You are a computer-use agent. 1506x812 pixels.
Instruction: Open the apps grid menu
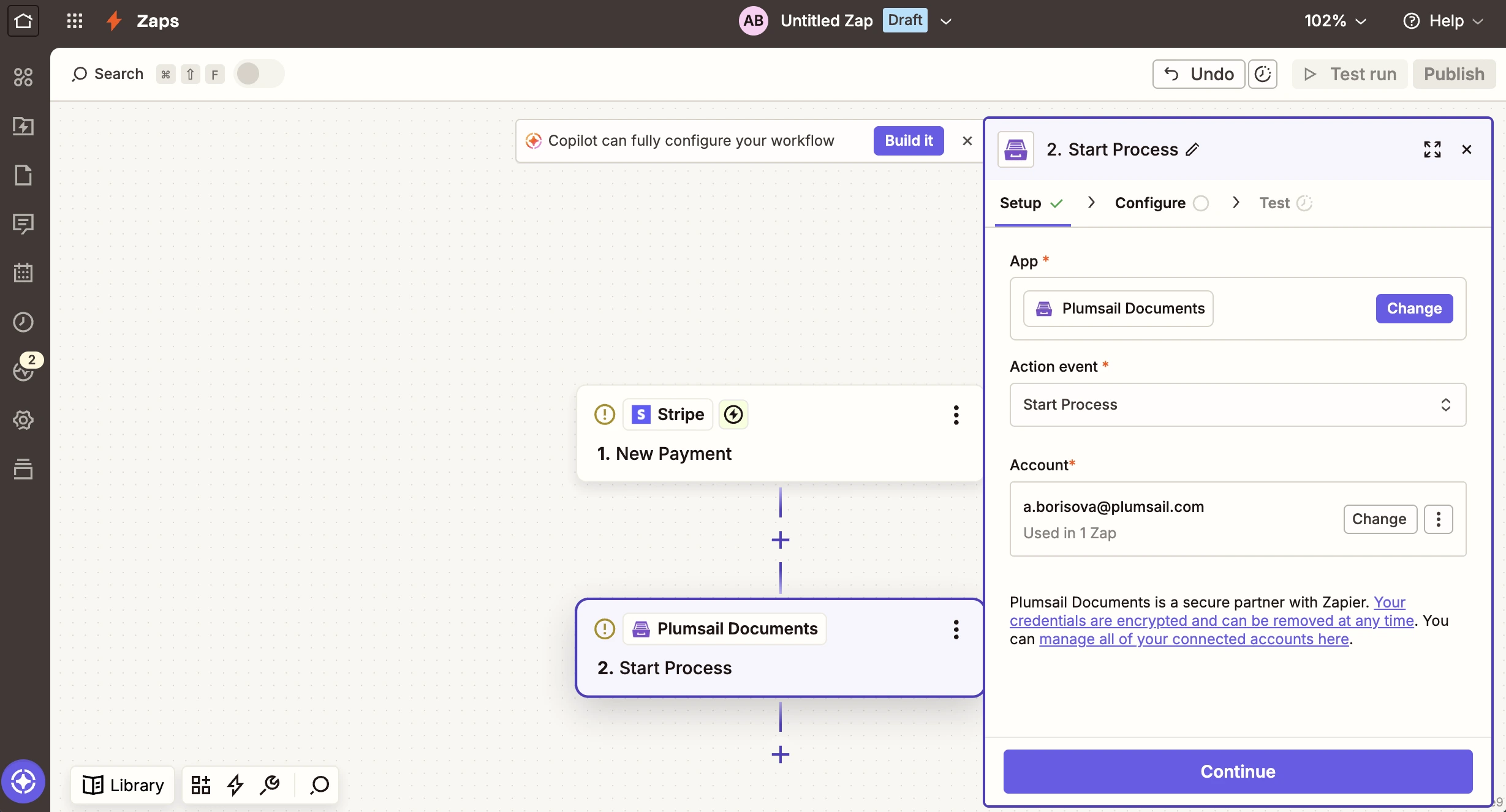(75, 21)
